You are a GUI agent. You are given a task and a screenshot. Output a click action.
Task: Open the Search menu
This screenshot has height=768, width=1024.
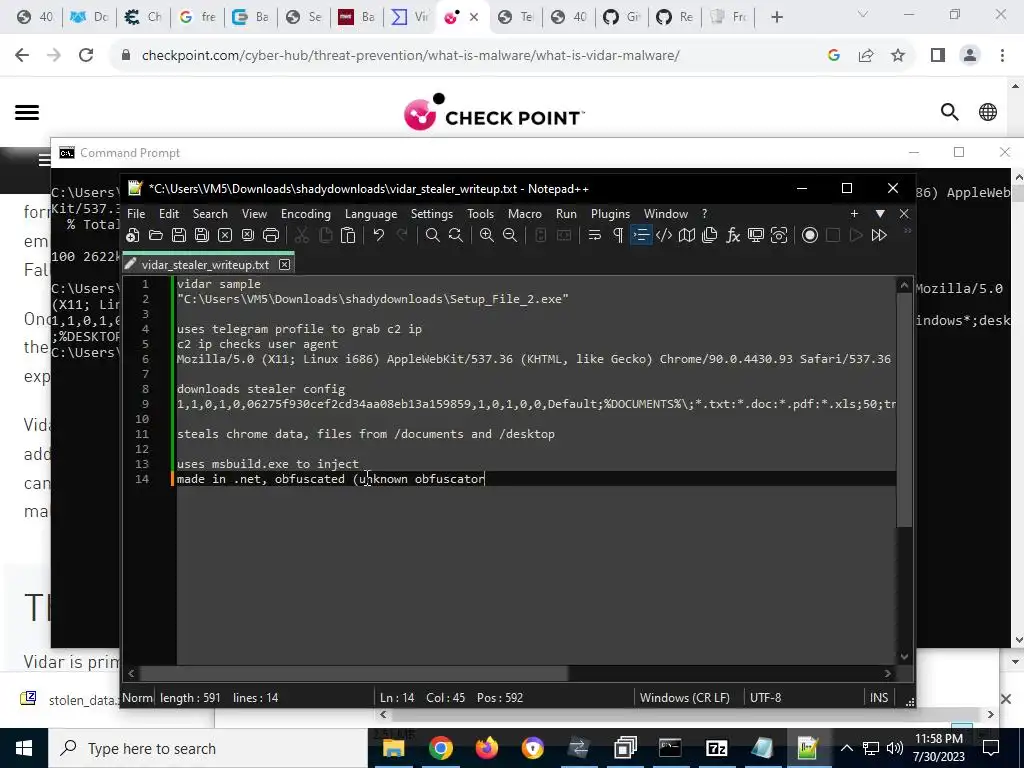[x=210, y=214]
